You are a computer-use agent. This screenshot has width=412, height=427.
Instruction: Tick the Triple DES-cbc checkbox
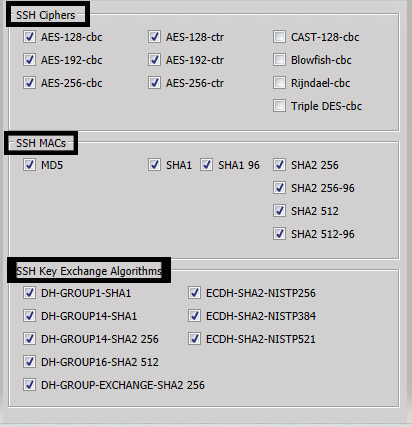(279, 106)
